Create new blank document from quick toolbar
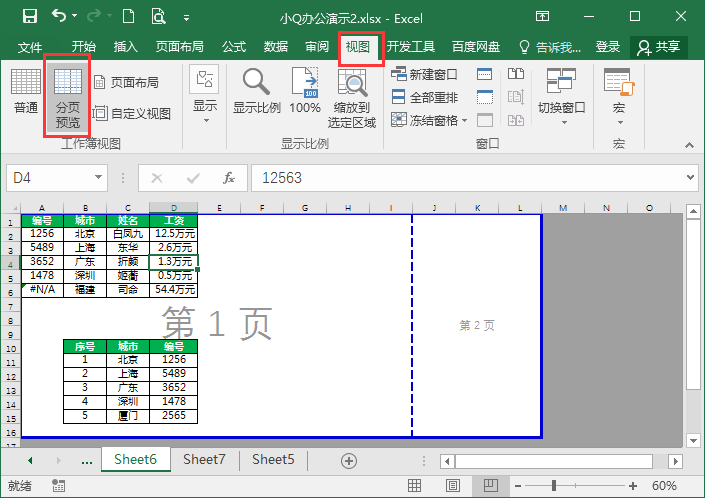The image size is (705, 498). pyautogui.click(x=129, y=17)
